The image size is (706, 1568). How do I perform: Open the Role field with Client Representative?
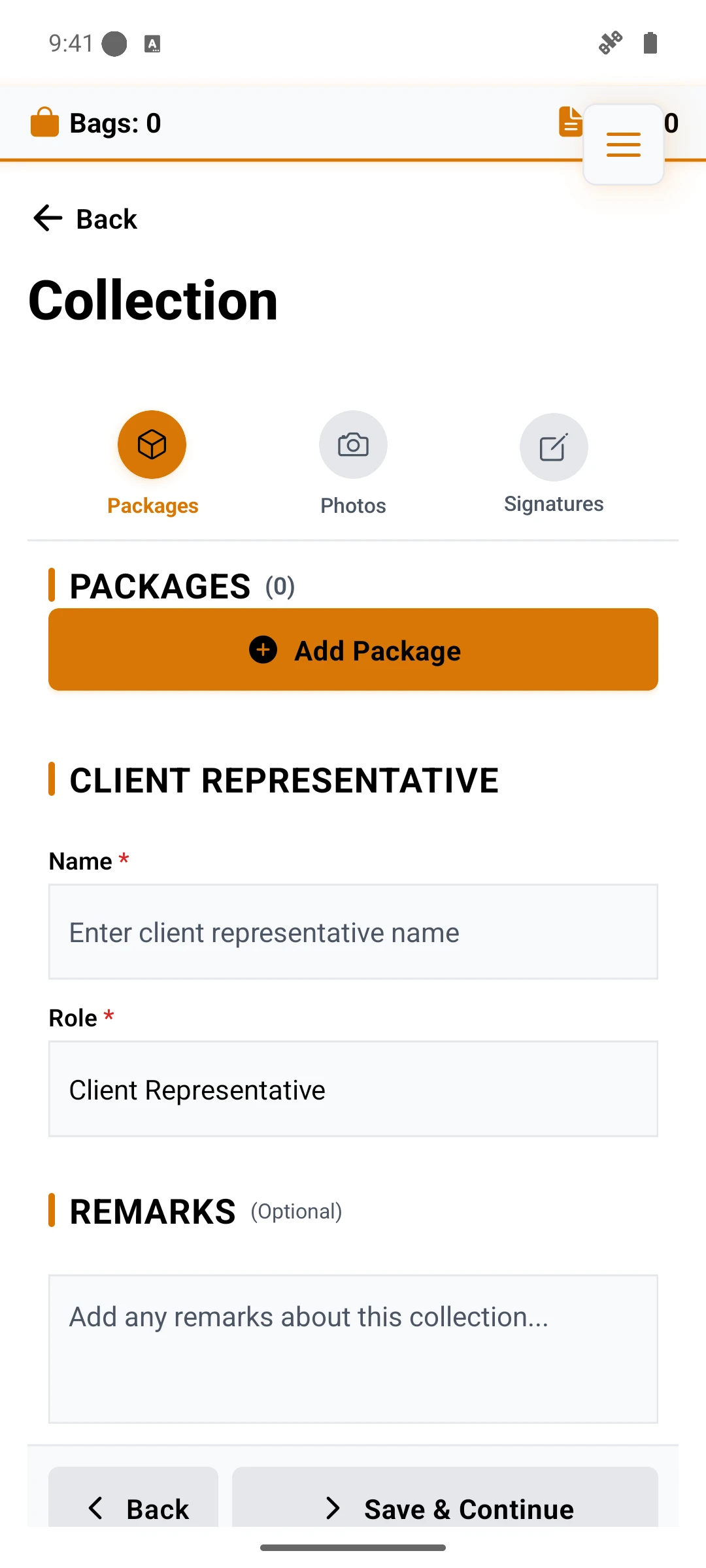(353, 1089)
